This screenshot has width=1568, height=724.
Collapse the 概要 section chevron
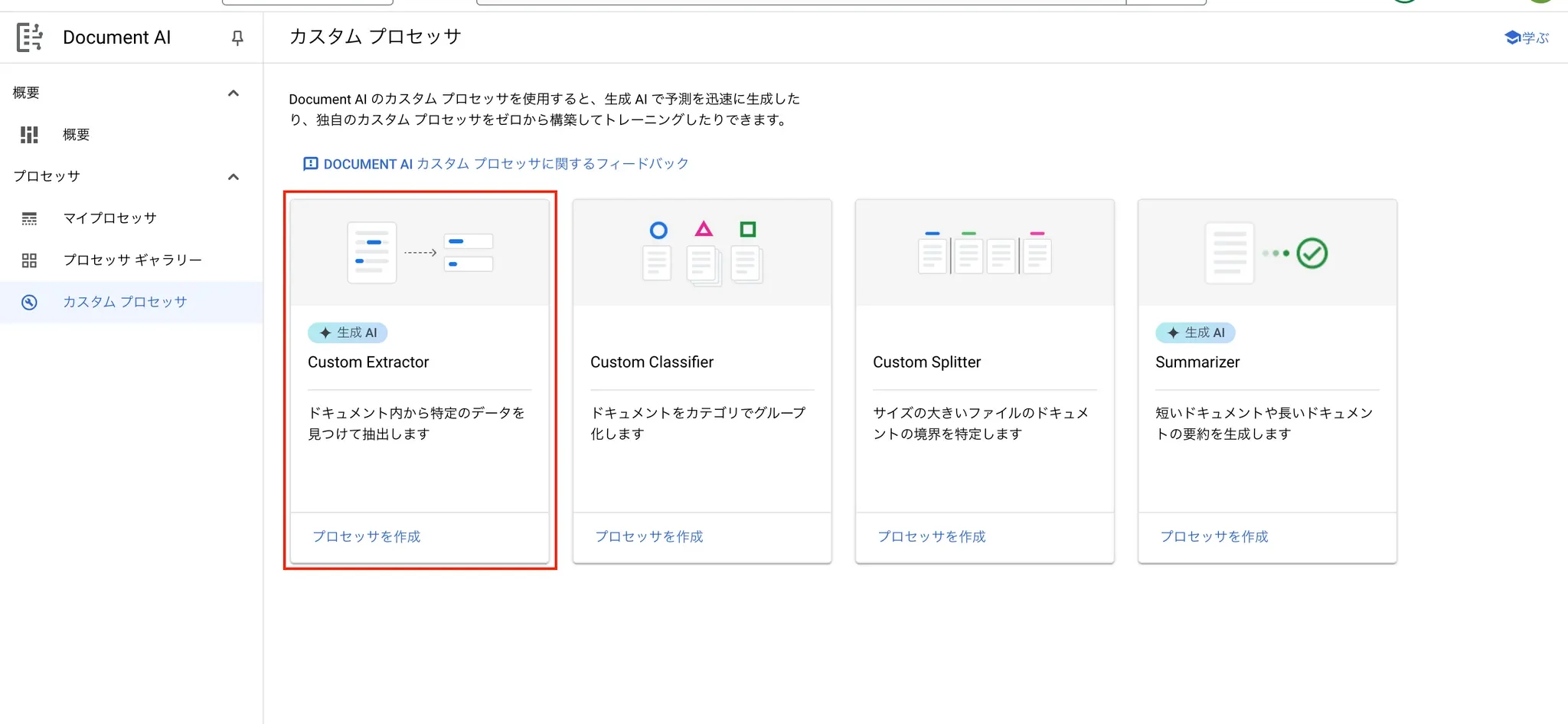click(x=234, y=93)
